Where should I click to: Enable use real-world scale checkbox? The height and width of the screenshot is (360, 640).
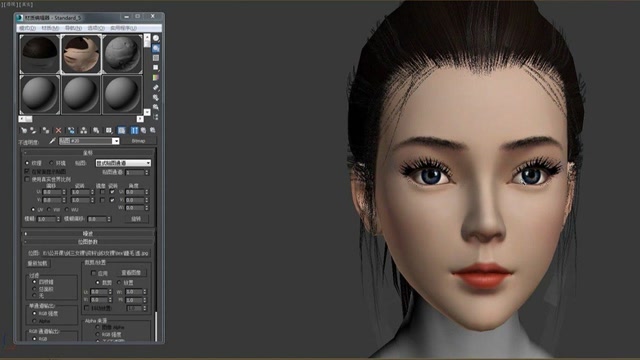point(27,179)
